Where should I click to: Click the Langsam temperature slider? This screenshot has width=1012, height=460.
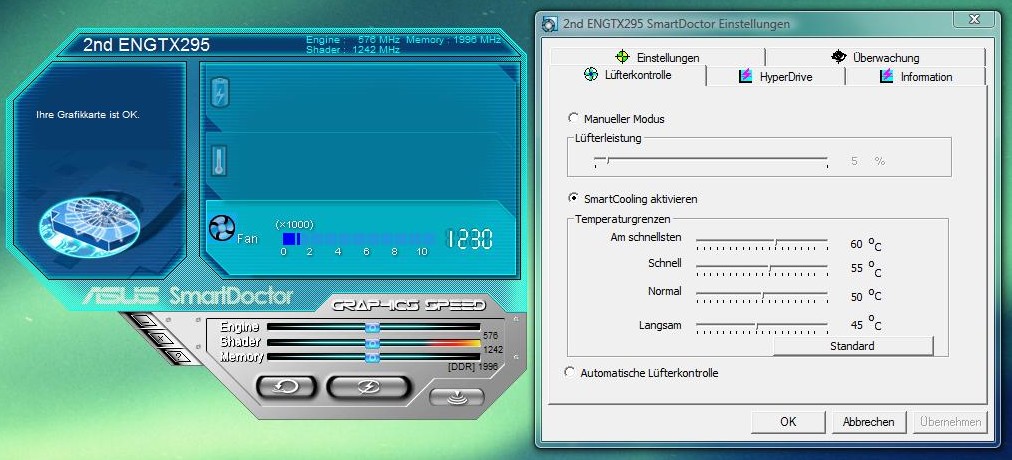762,327
